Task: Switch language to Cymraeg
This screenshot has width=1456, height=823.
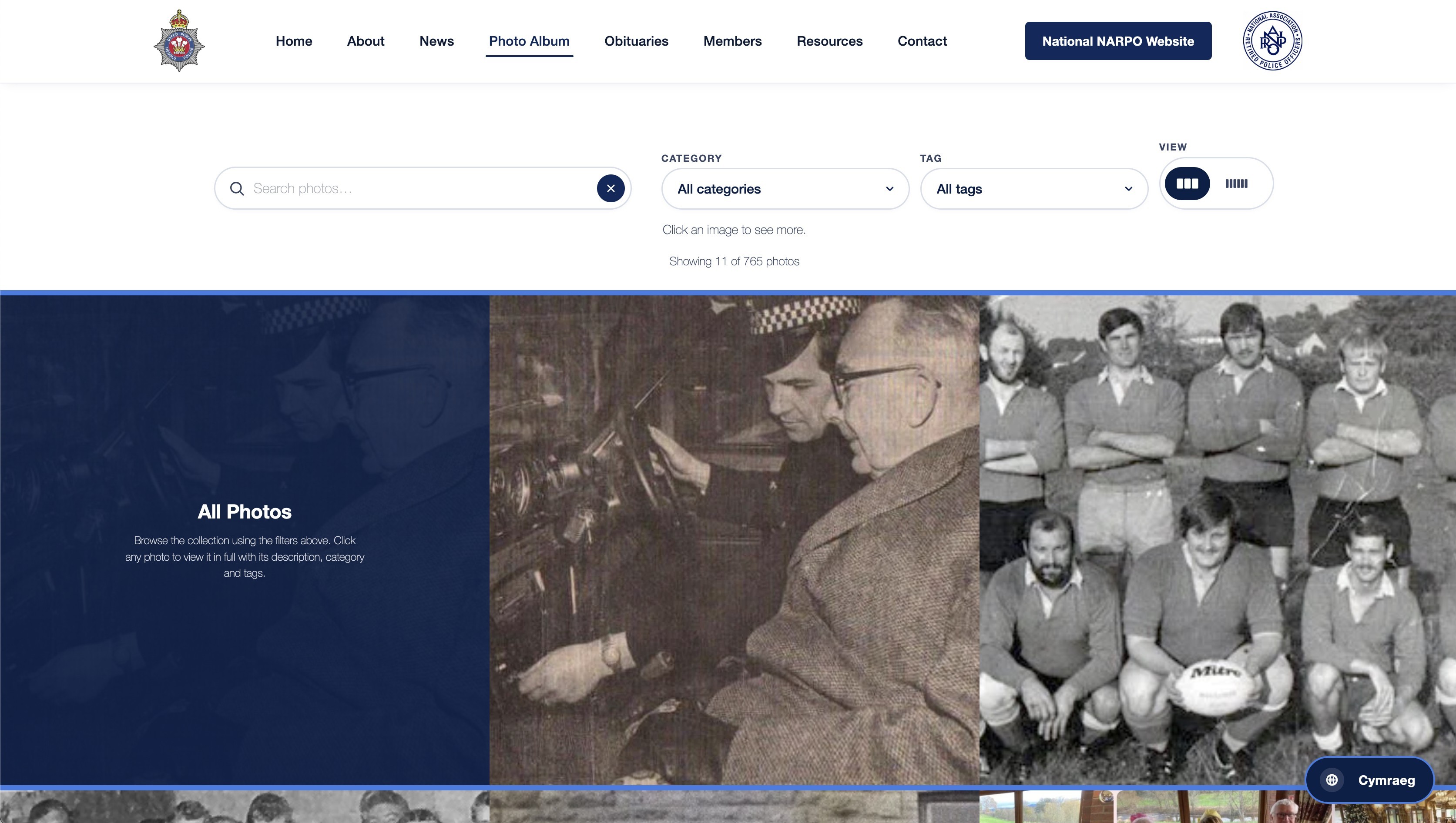Action: tap(1369, 780)
